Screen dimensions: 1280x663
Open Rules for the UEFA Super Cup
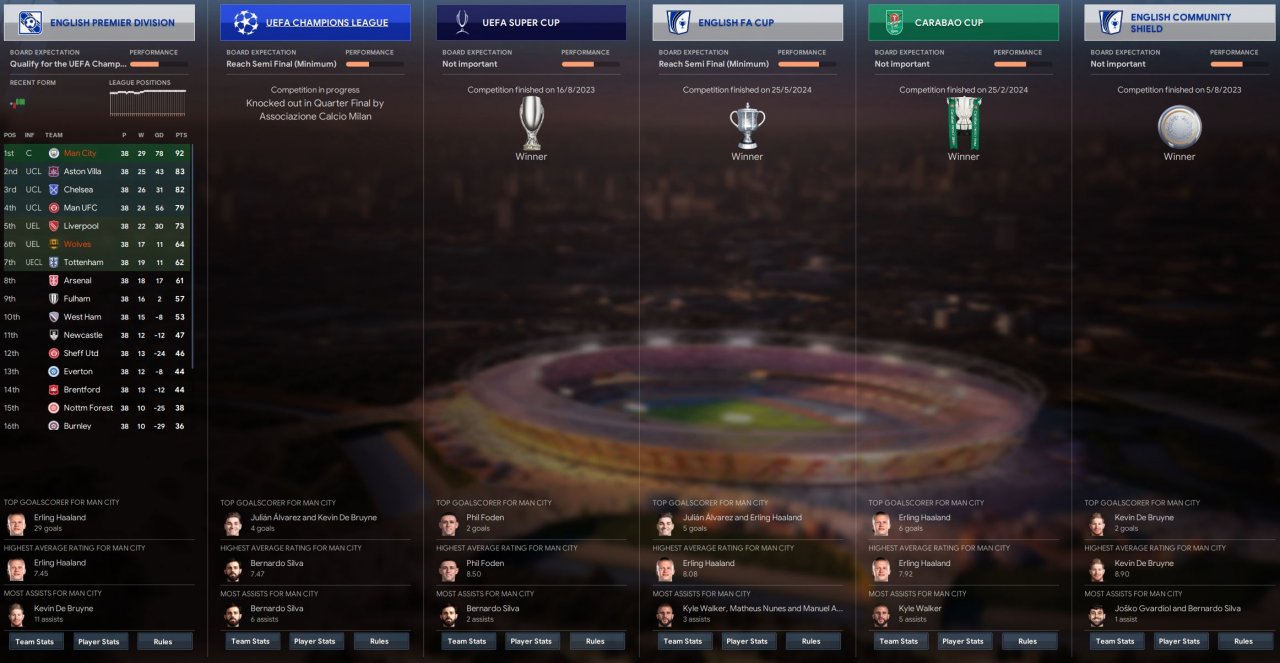595,641
